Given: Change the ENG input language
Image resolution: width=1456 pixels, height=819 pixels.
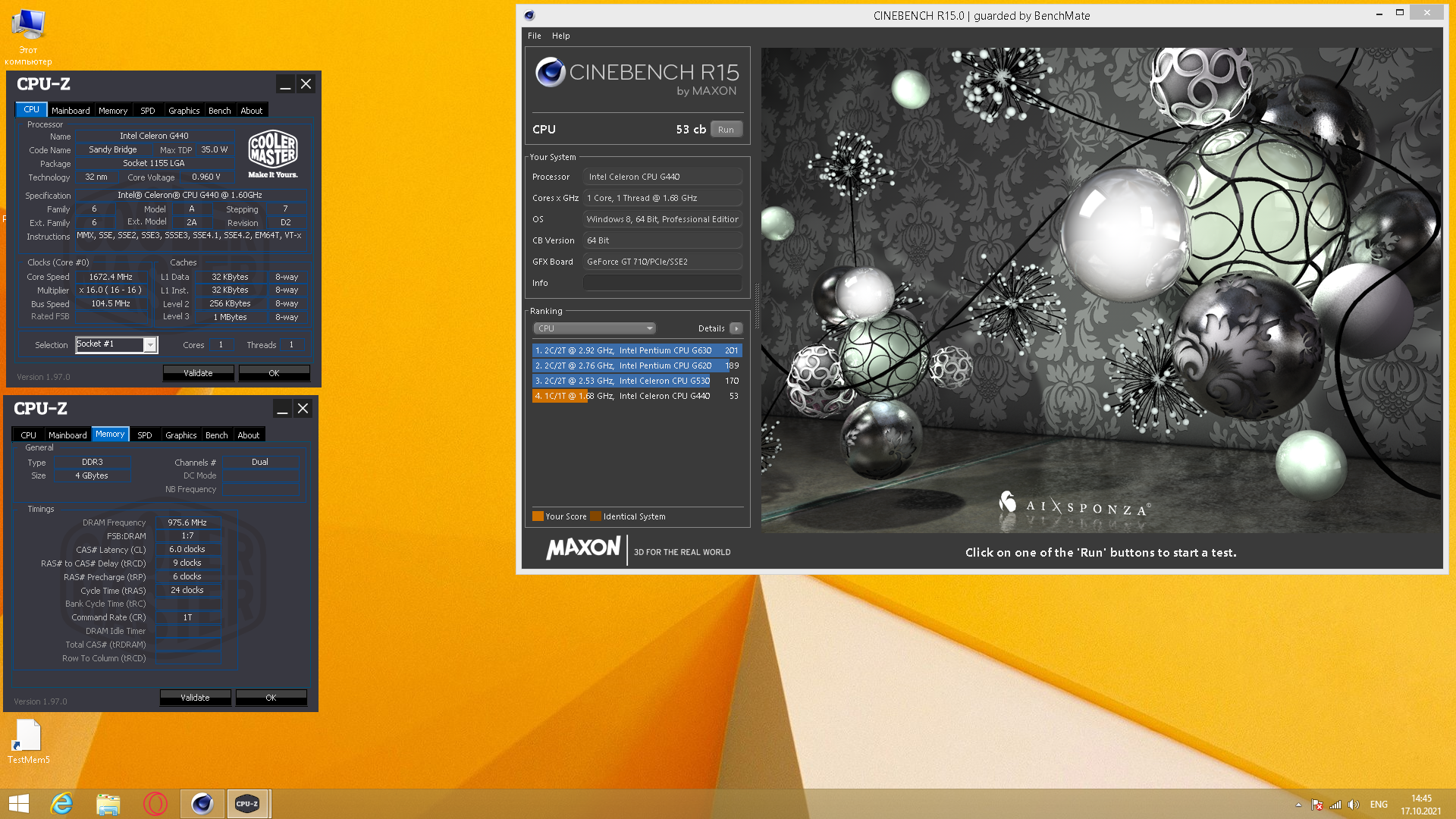Looking at the screenshot, I should point(1379,805).
